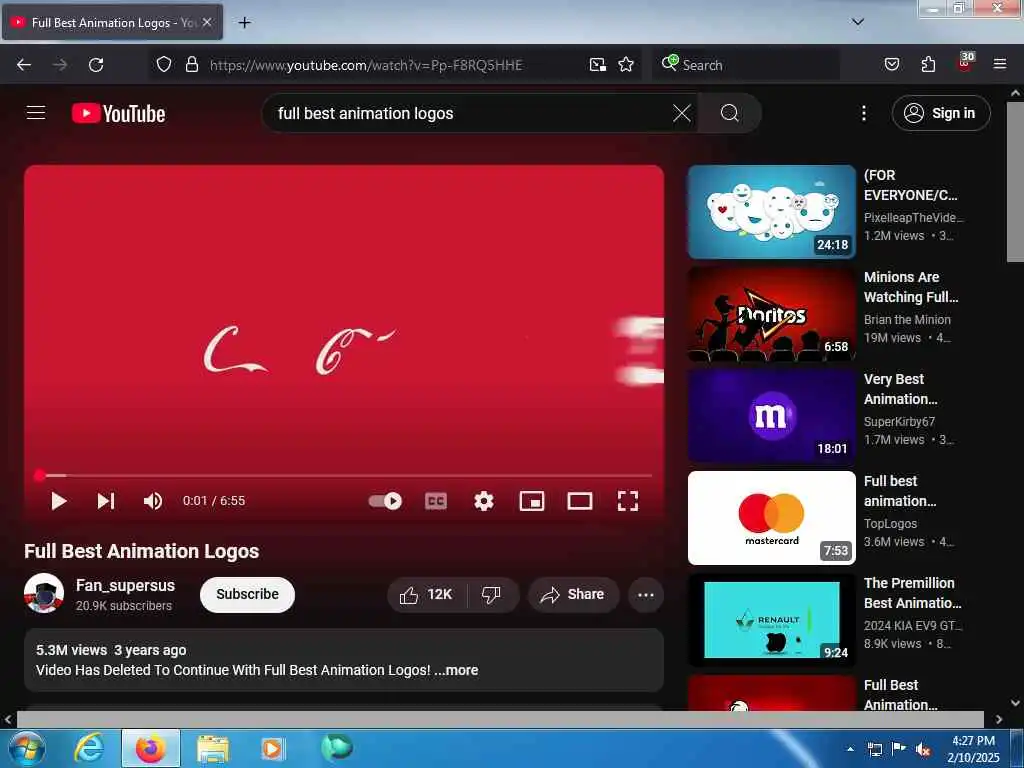Subscribe to Fan_supersus
This screenshot has height=768, width=1024.
point(248,594)
